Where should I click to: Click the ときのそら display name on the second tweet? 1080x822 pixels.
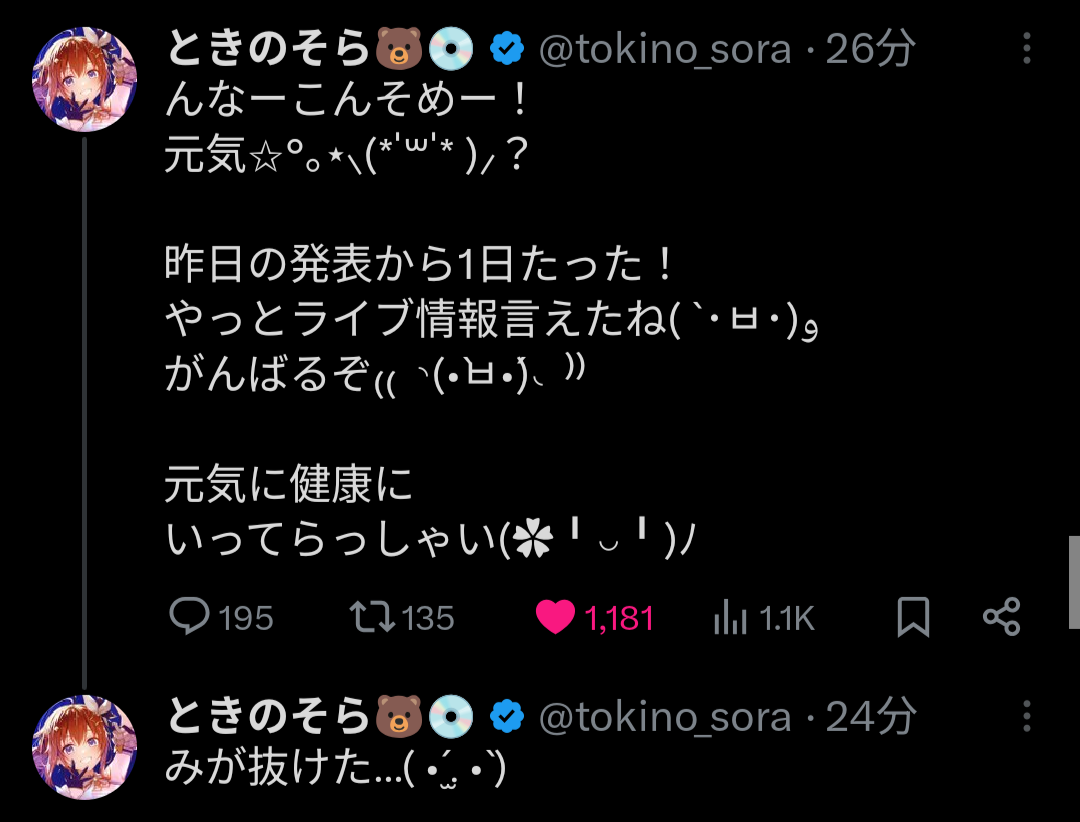point(268,716)
